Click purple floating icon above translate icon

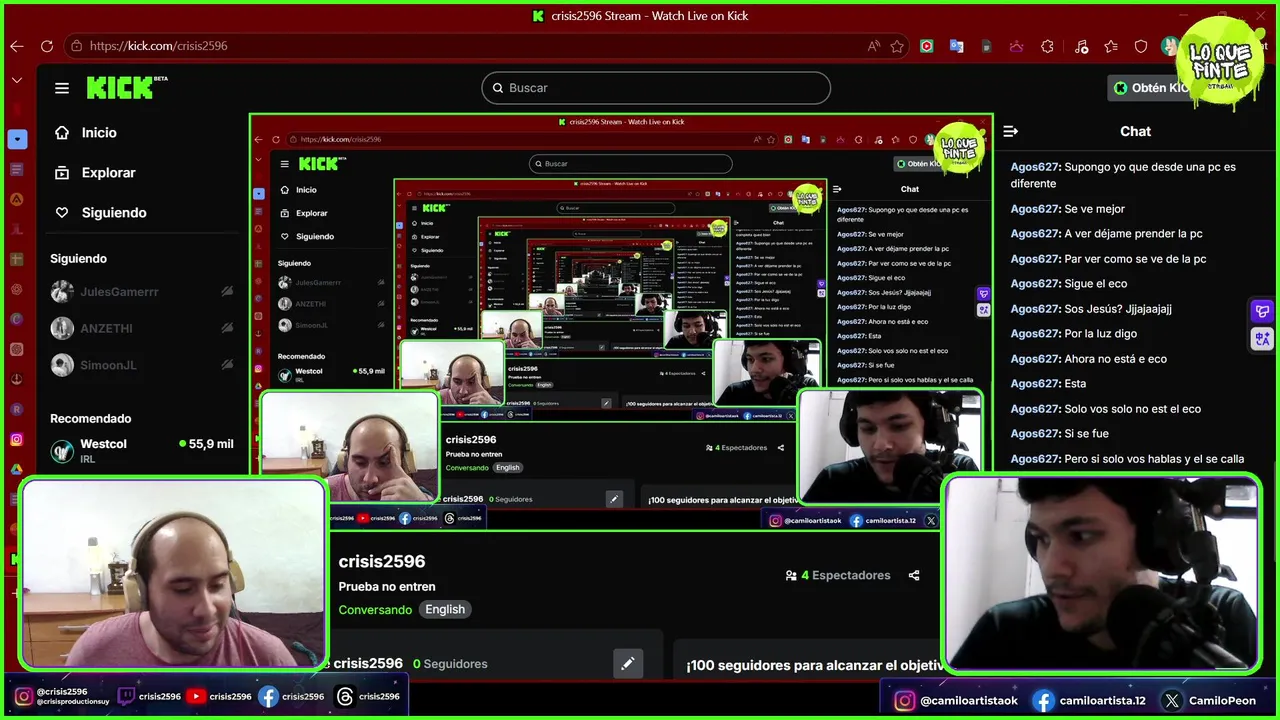pos(1262,312)
